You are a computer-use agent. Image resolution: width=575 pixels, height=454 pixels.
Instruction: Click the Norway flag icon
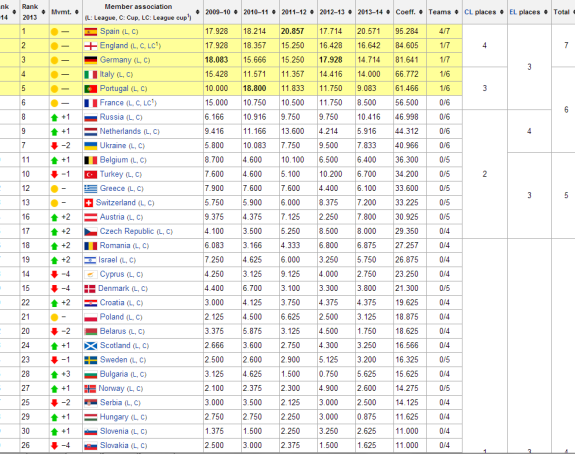(x=90, y=389)
